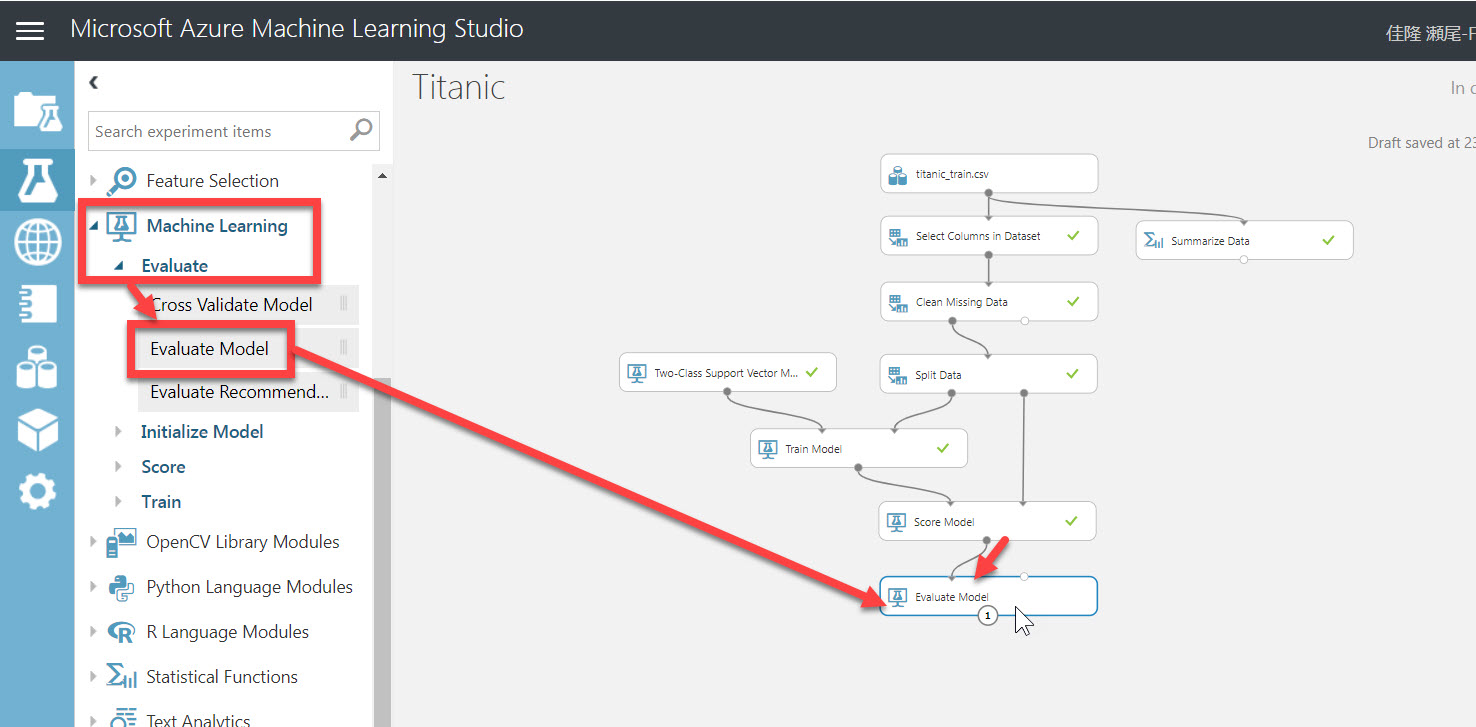
Task: Click Evaluate Model output port labeled 1
Action: 987,616
